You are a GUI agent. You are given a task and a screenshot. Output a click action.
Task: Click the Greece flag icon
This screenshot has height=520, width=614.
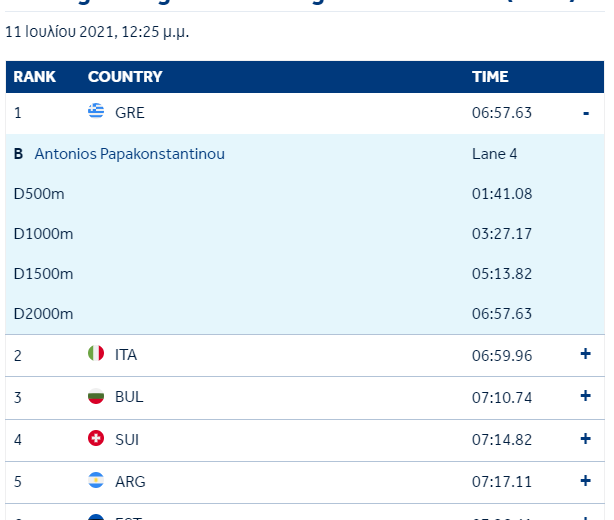click(96, 112)
